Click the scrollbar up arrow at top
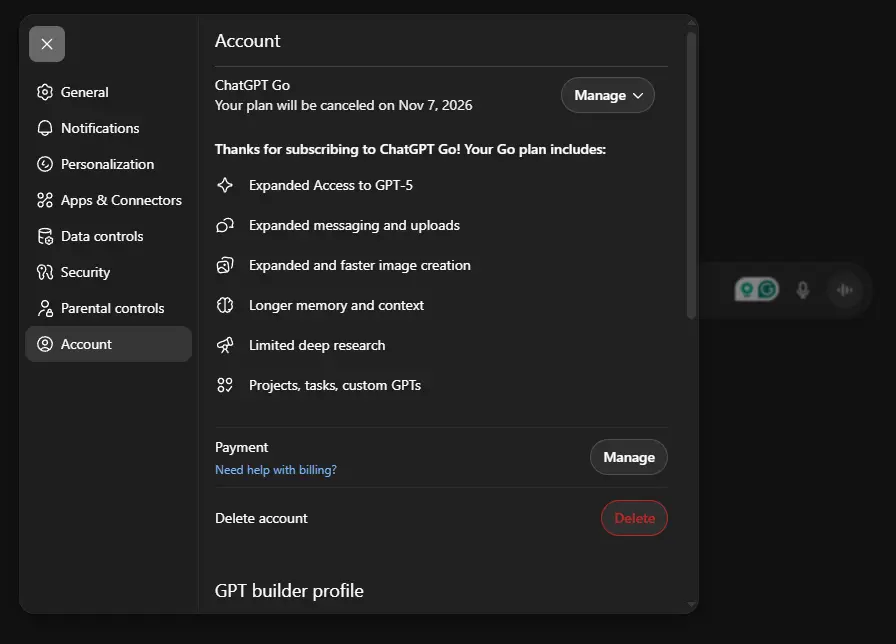This screenshot has width=896, height=644. pyautogui.click(x=691, y=23)
